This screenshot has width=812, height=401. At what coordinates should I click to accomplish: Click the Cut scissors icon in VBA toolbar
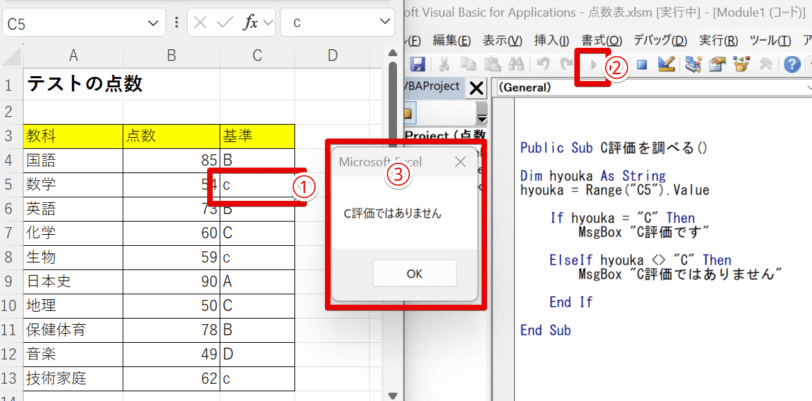444,65
